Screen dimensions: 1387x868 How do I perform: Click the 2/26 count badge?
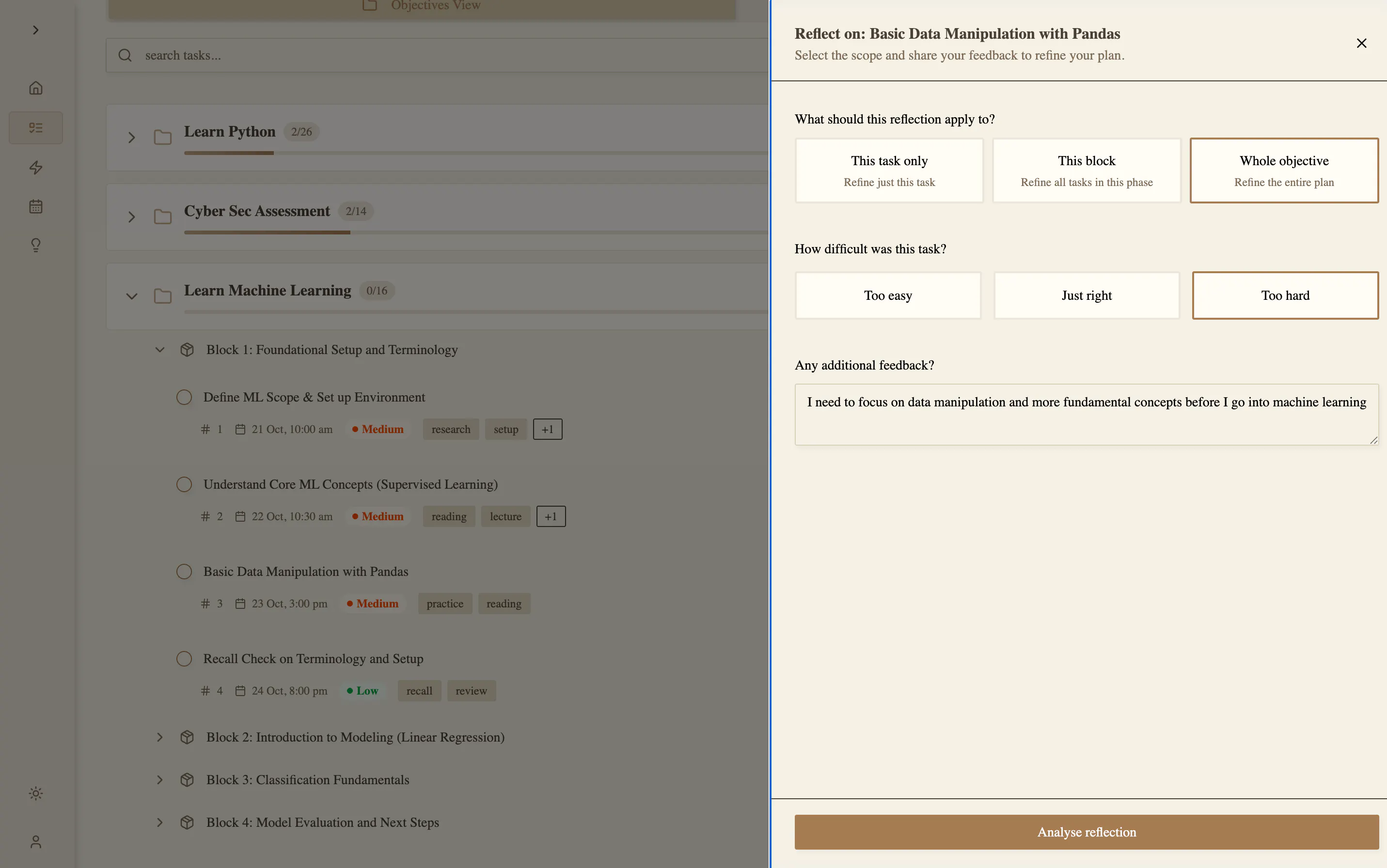click(x=301, y=131)
